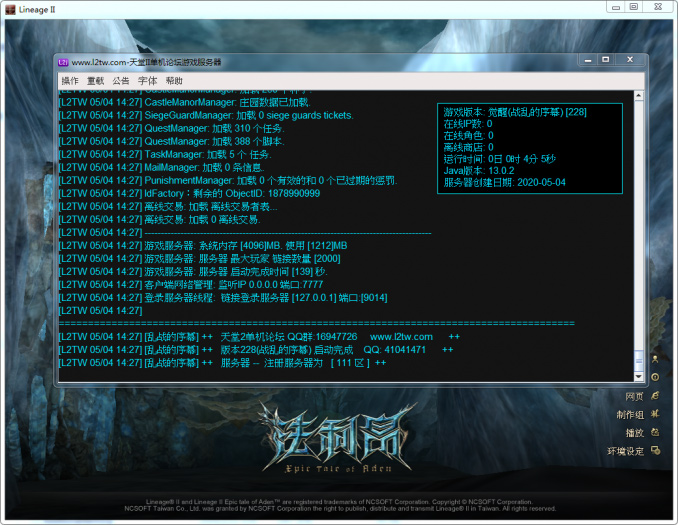Image resolution: width=678 pixels, height=525 pixels.
Task: Click console scrollbar up arrow
Action: coord(640,96)
